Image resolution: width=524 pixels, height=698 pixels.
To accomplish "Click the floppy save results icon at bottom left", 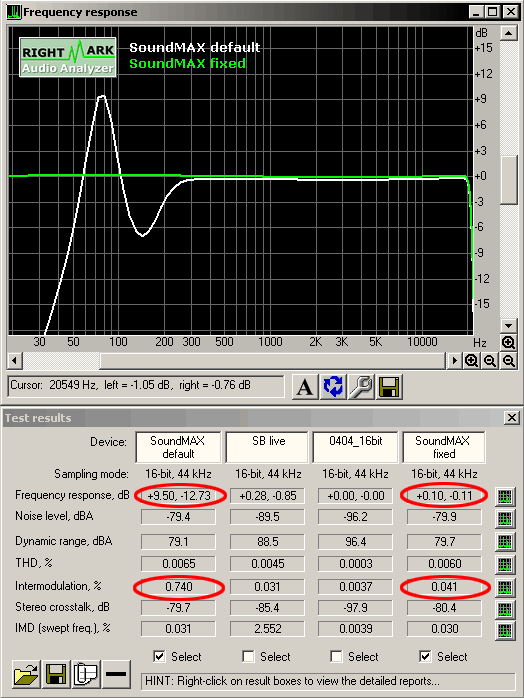I will 56,674.
